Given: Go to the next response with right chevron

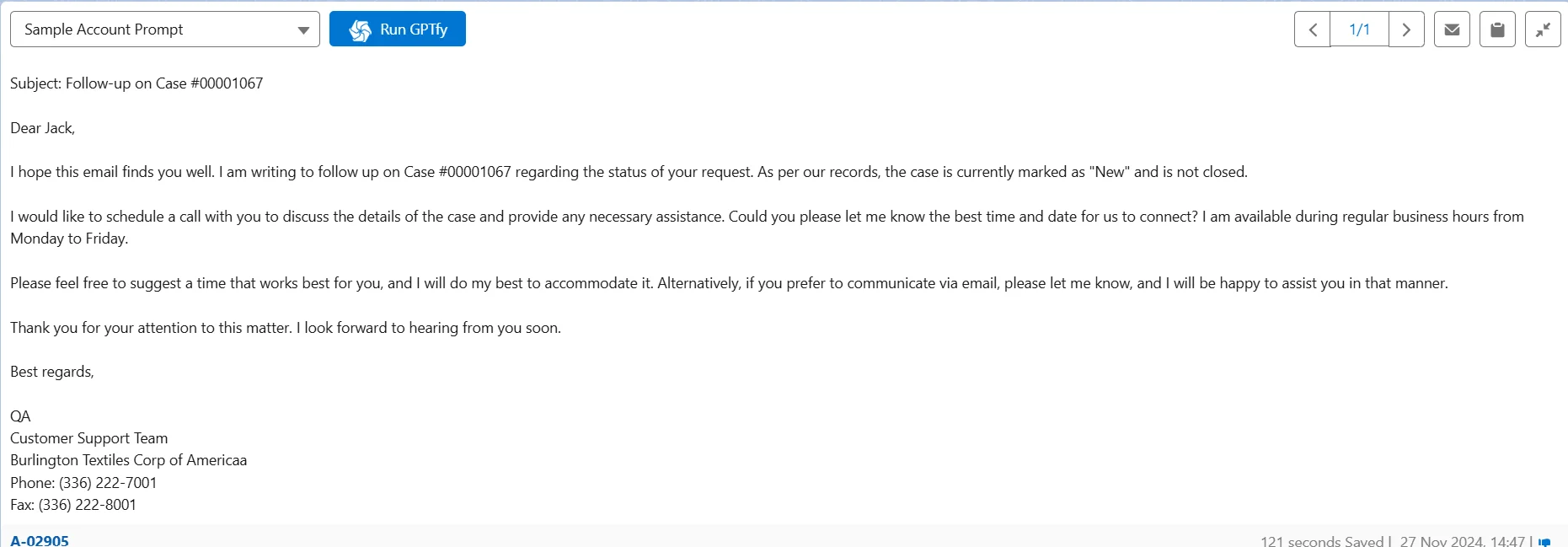Looking at the screenshot, I should pos(1406,29).
